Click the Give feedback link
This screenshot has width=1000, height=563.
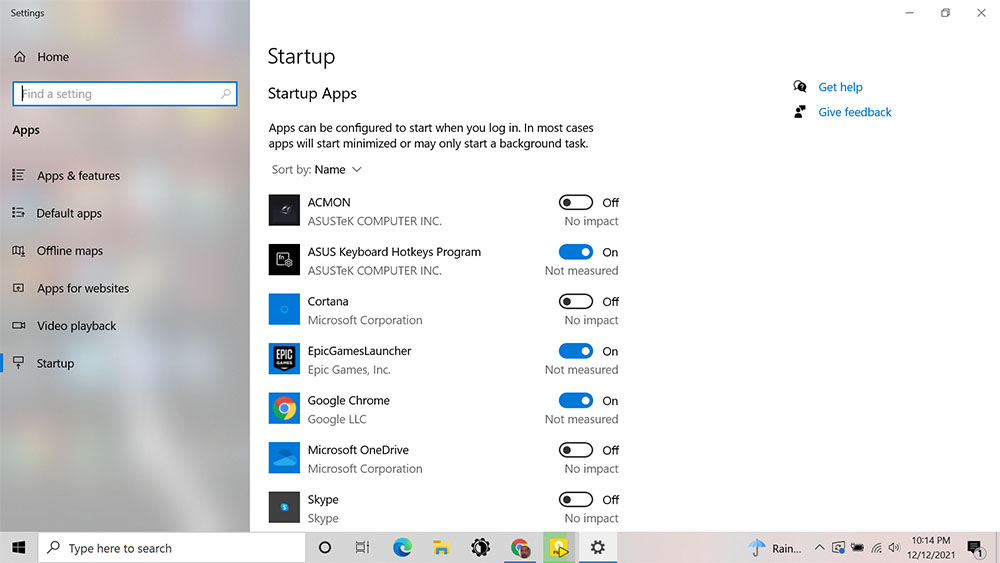coord(855,112)
